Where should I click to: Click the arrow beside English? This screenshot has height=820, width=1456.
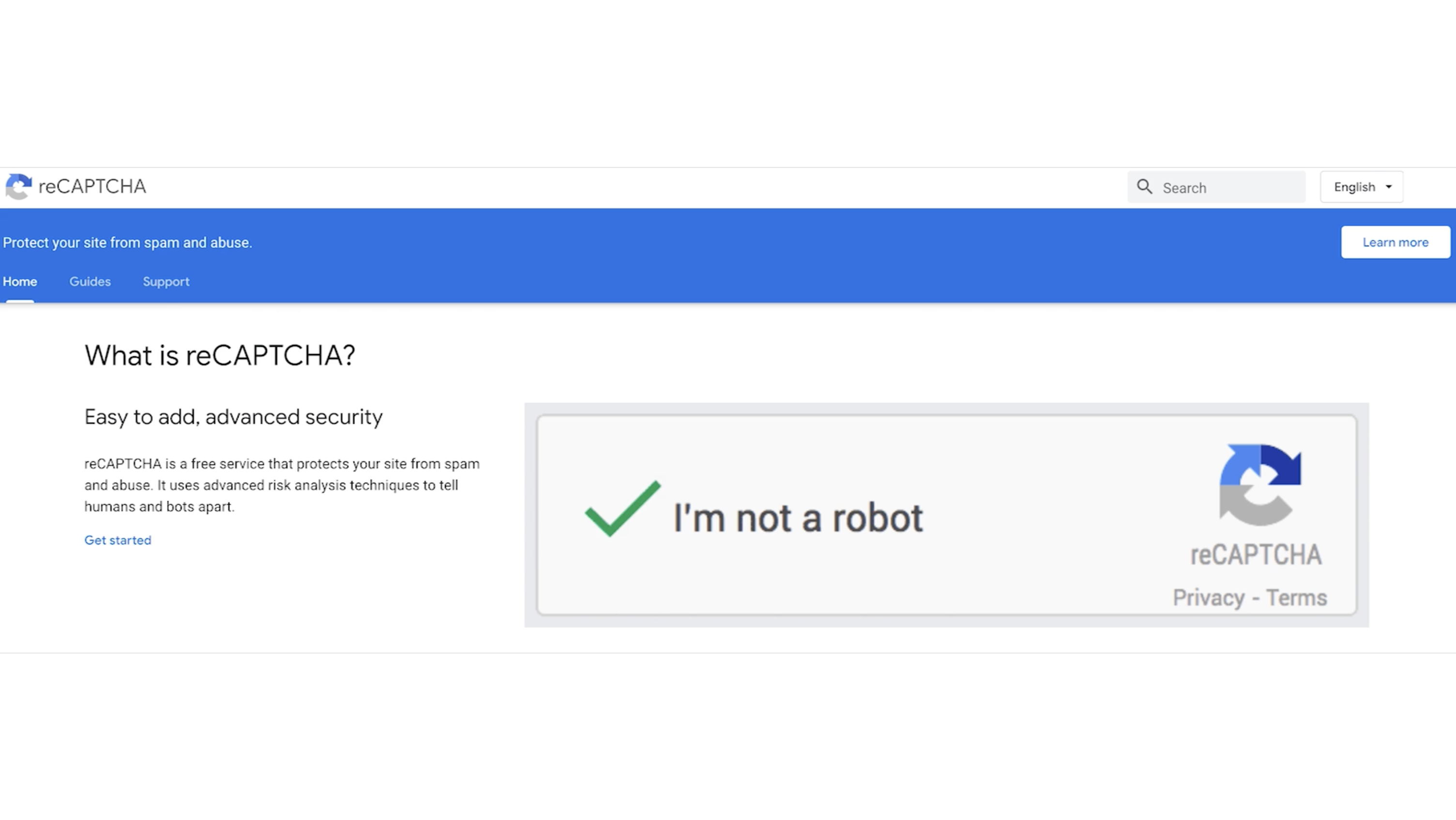point(1389,187)
